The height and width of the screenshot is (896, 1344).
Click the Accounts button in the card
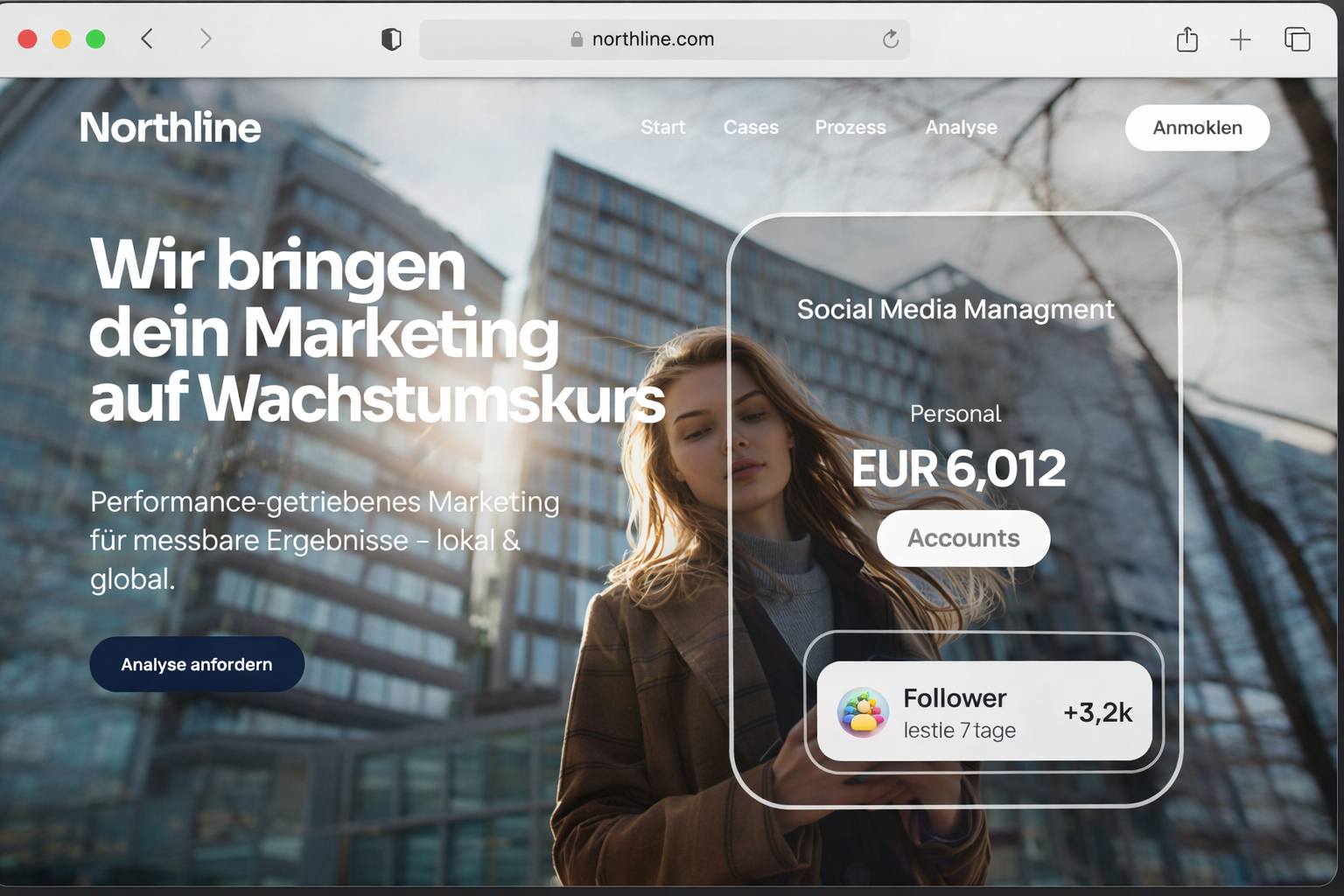[x=962, y=538]
